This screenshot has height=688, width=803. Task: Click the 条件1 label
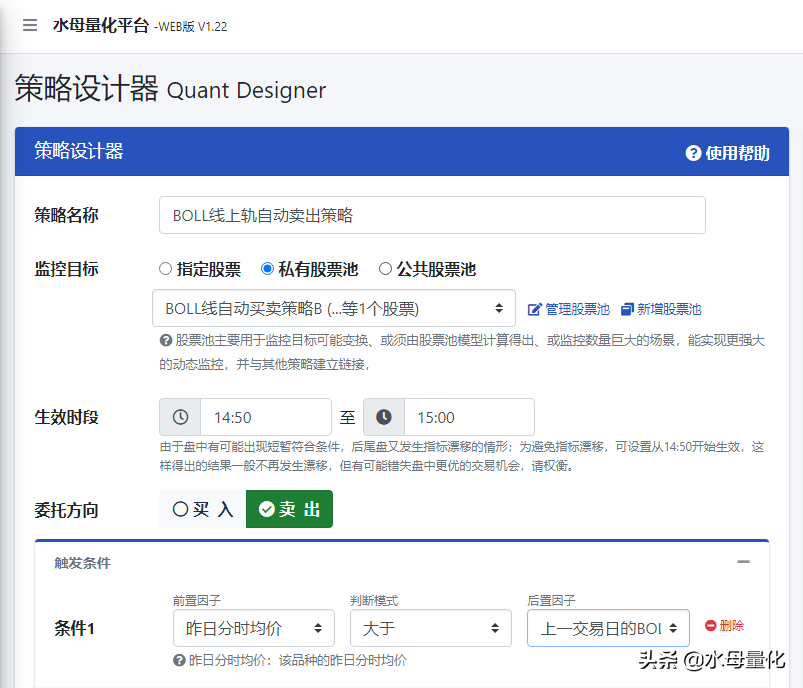pyautogui.click(x=74, y=628)
